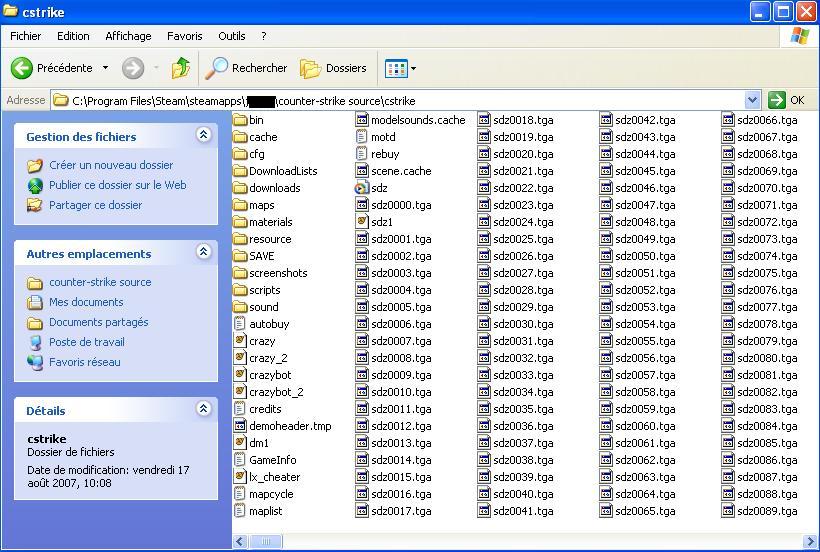Open the view mode dropdown
This screenshot has height=552, width=820.
click(400, 68)
